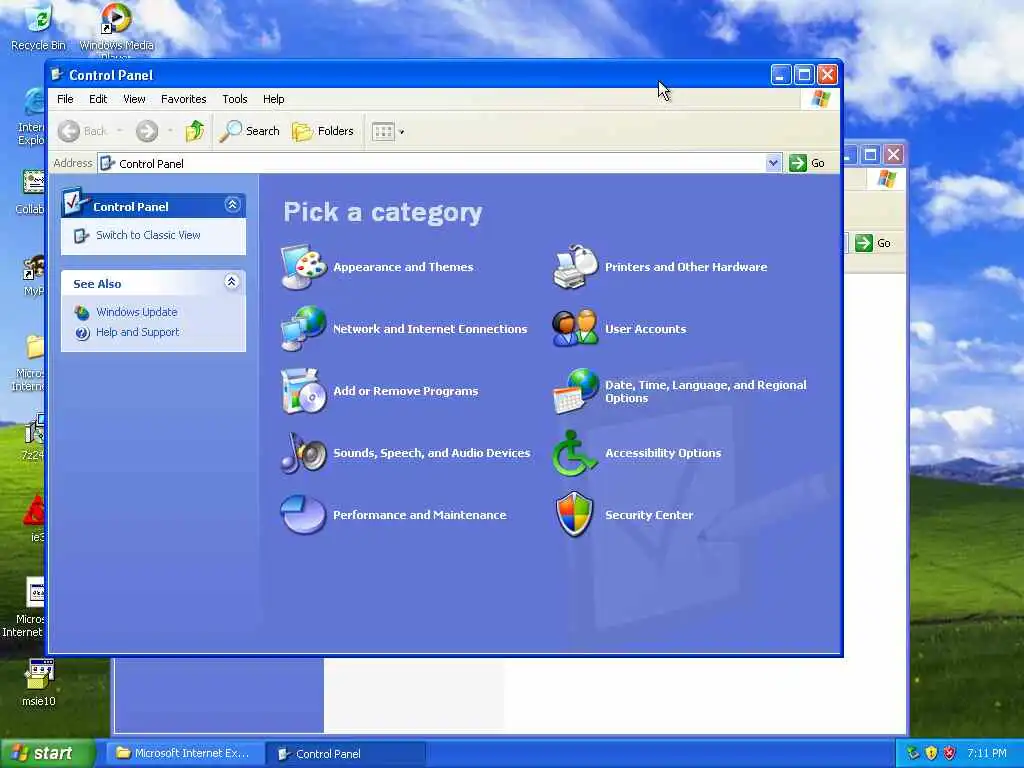Screen dimensions: 1024x768
Task: Click User Accounts text link
Action: click(x=645, y=328)
